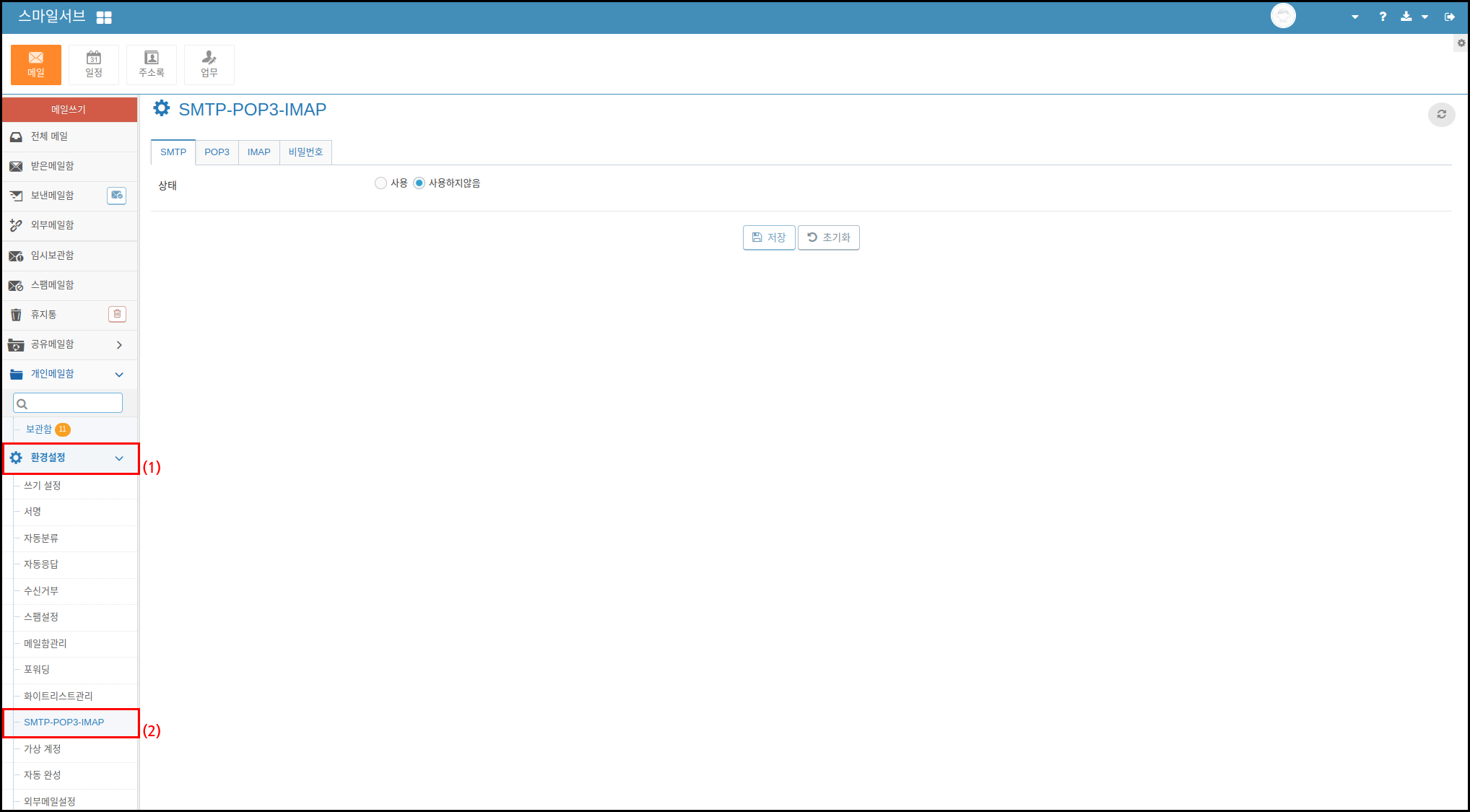Click the 환경설정 gear icon in the sidebar
Image resolution: width=1470 pixels, height=812 pixels.
[16, 458]
